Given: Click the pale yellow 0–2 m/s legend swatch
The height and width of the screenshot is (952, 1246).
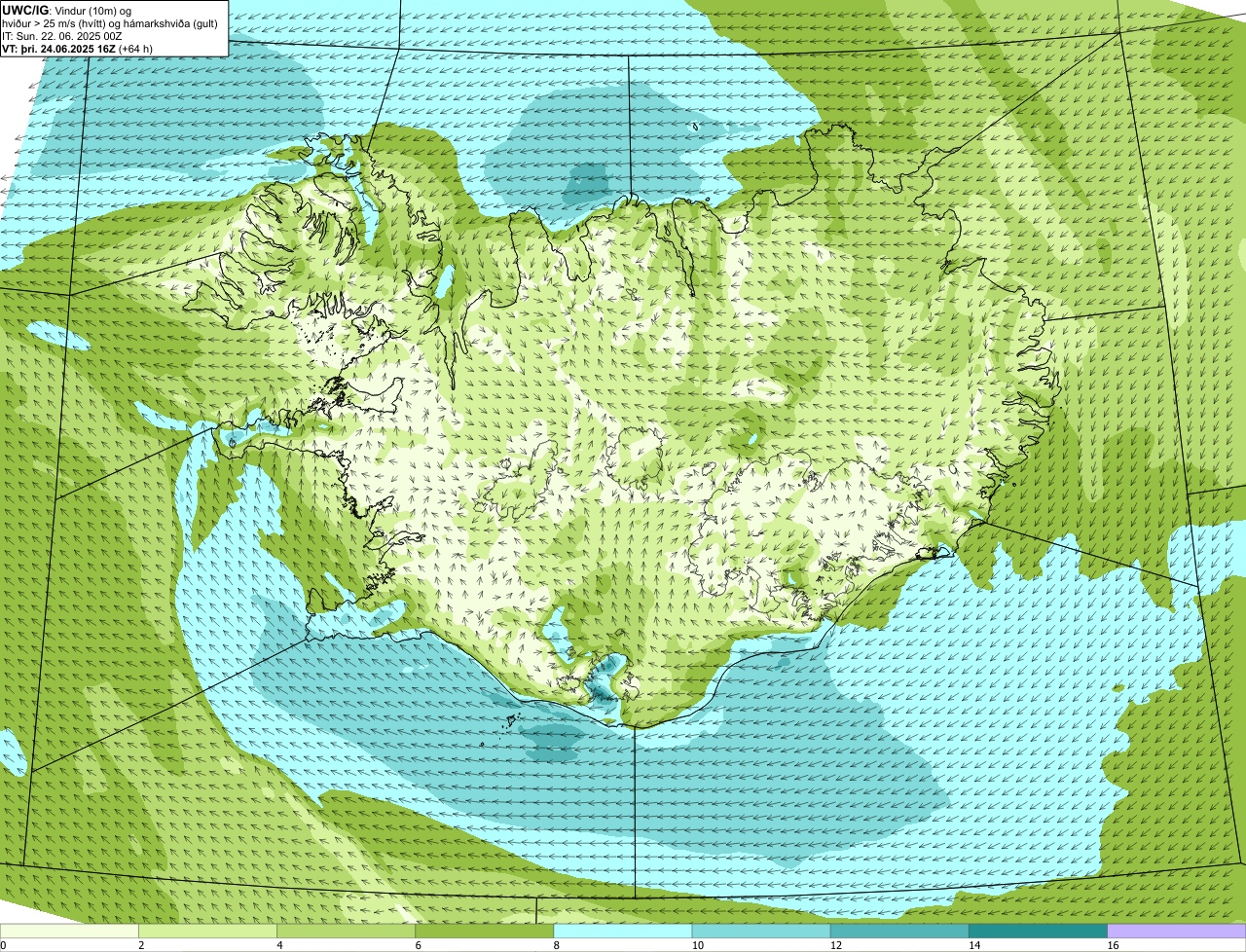Looking at the screenshot, I should click(70, 932).
